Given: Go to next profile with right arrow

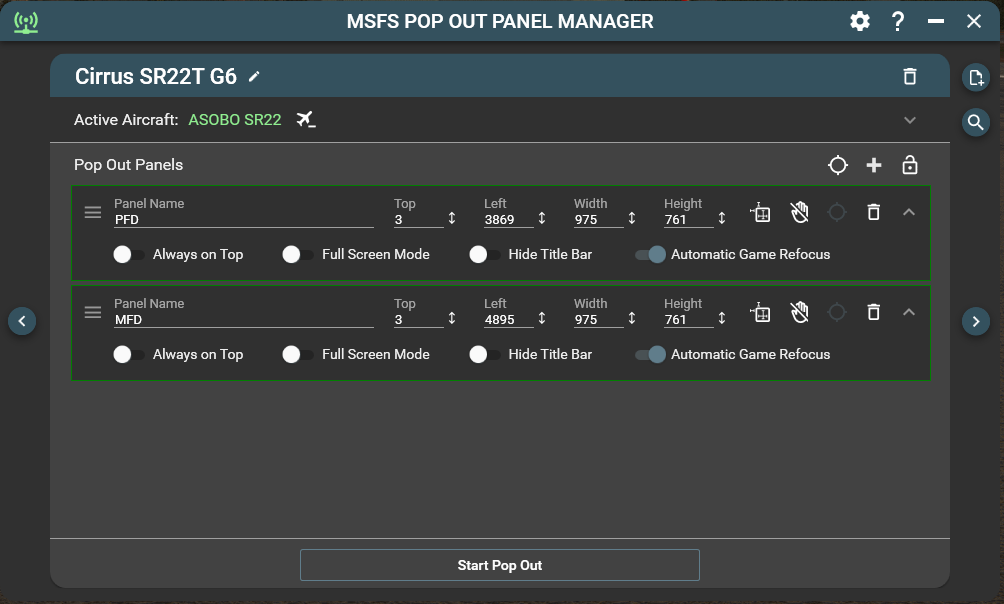Looking at the screenshot, I should [976, 321].
